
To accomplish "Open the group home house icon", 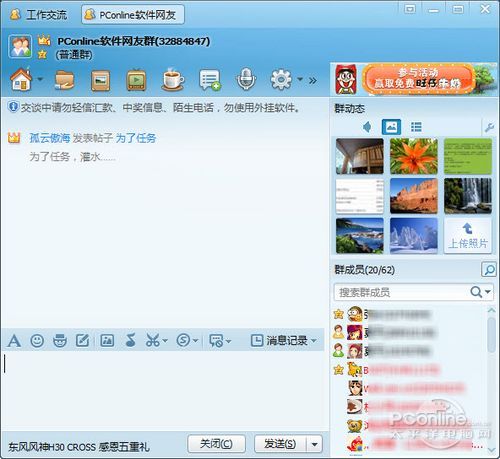I will pyautogui.click(x=21, y=79).
